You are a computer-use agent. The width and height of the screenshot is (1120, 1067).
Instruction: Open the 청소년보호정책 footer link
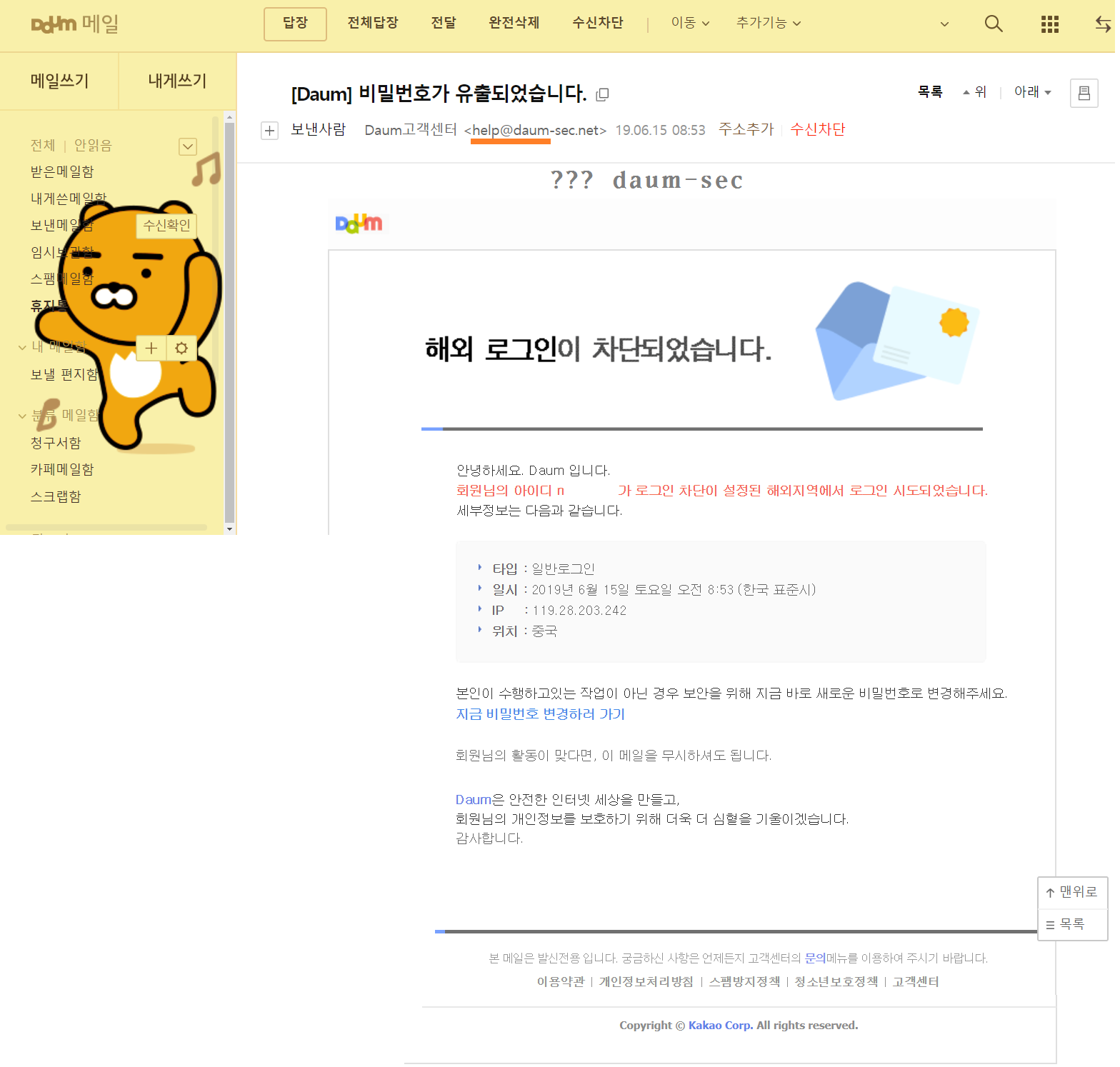coord(836,982)
